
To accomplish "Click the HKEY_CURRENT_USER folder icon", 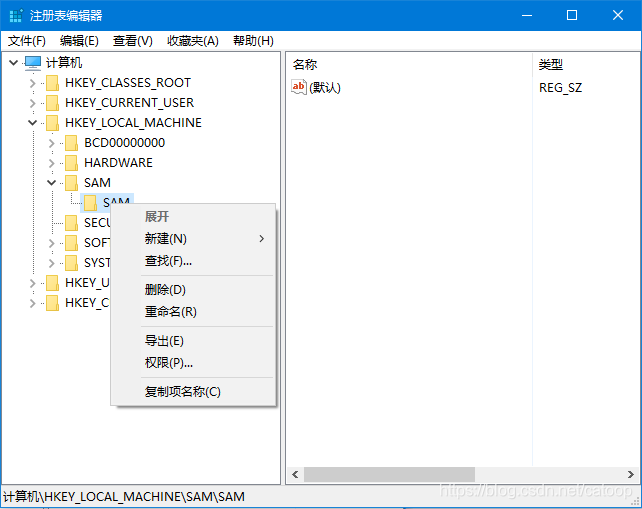I will (x=52, y=103).
